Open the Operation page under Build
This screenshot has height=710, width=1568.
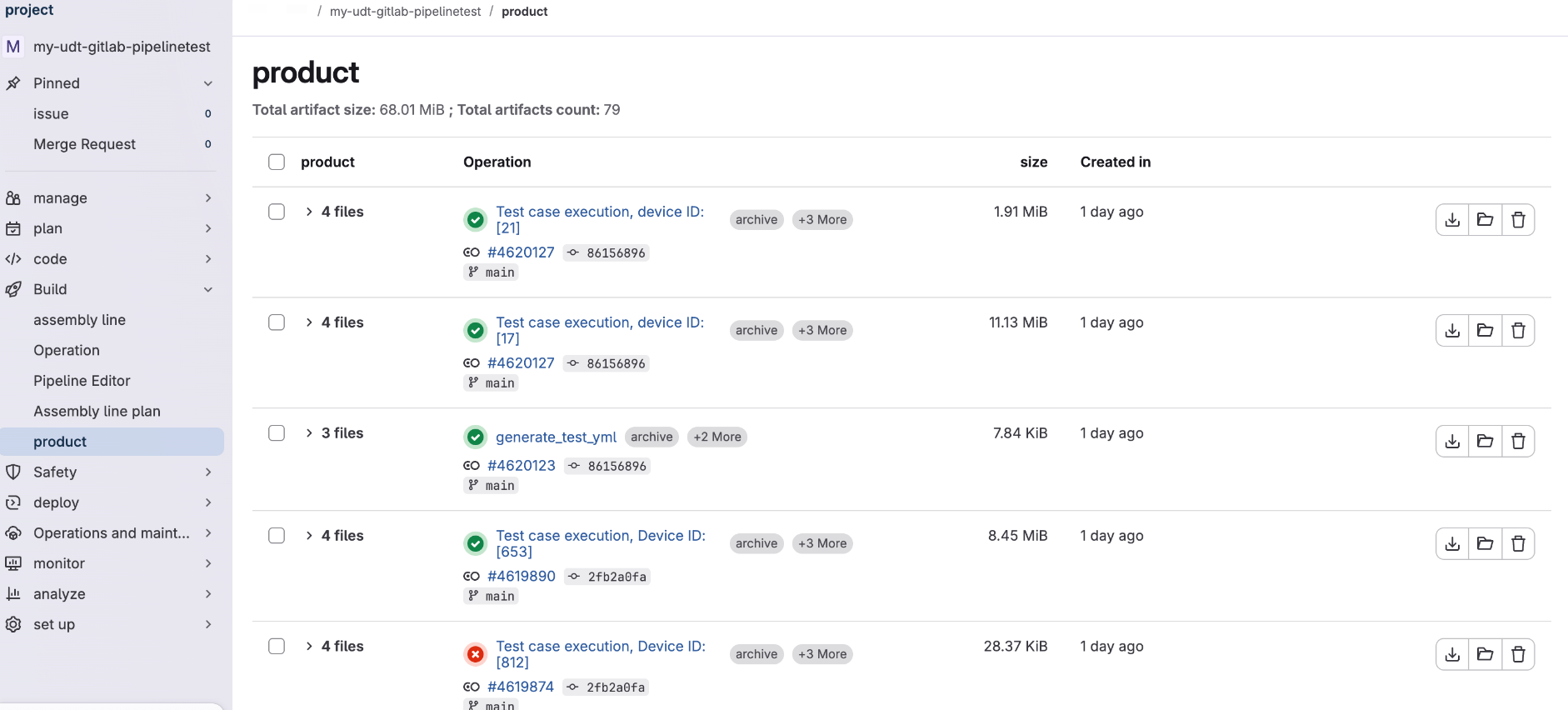coord(67,350)
